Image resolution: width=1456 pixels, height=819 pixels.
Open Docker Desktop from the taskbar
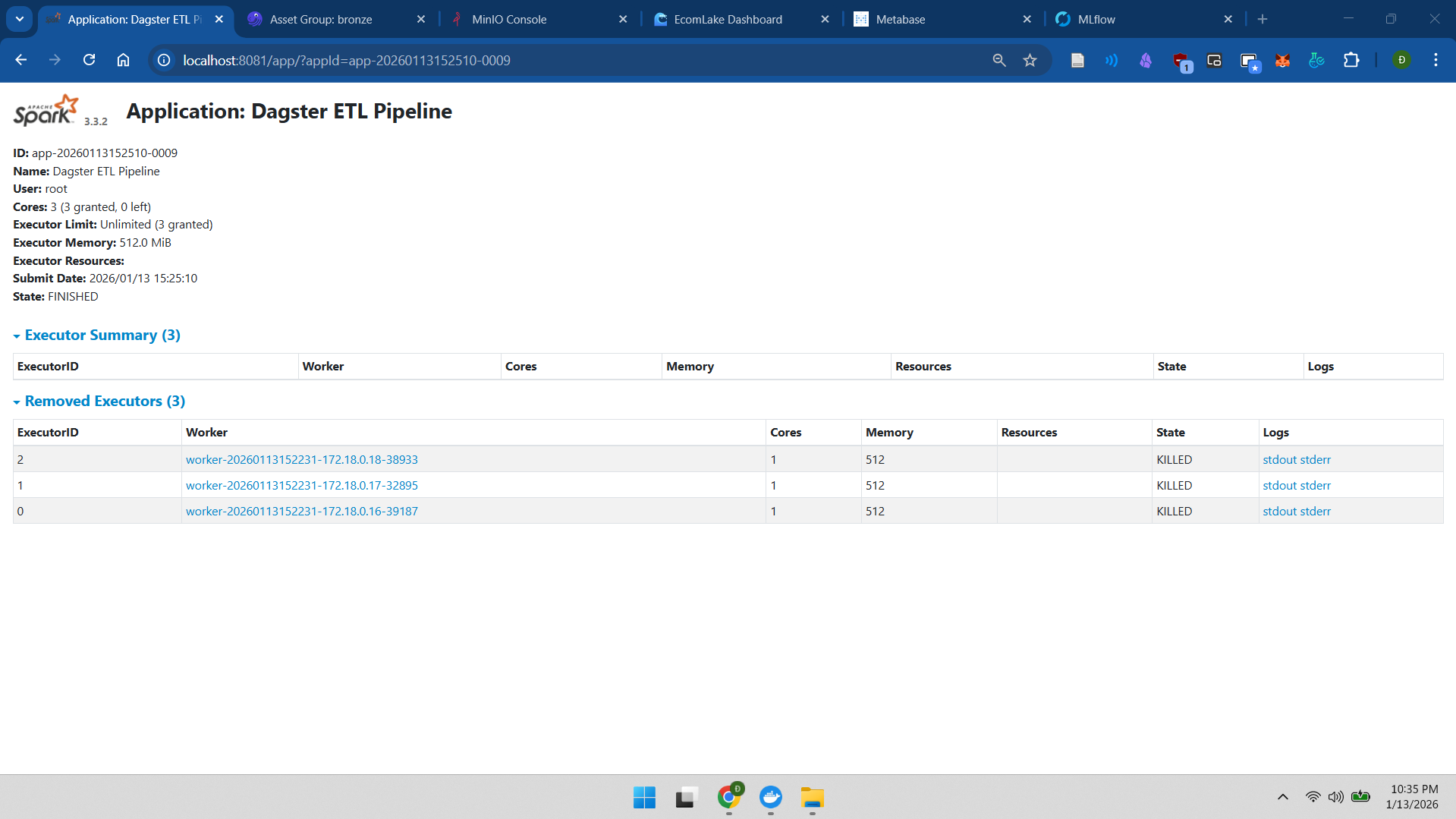click(x=771, y=797)
